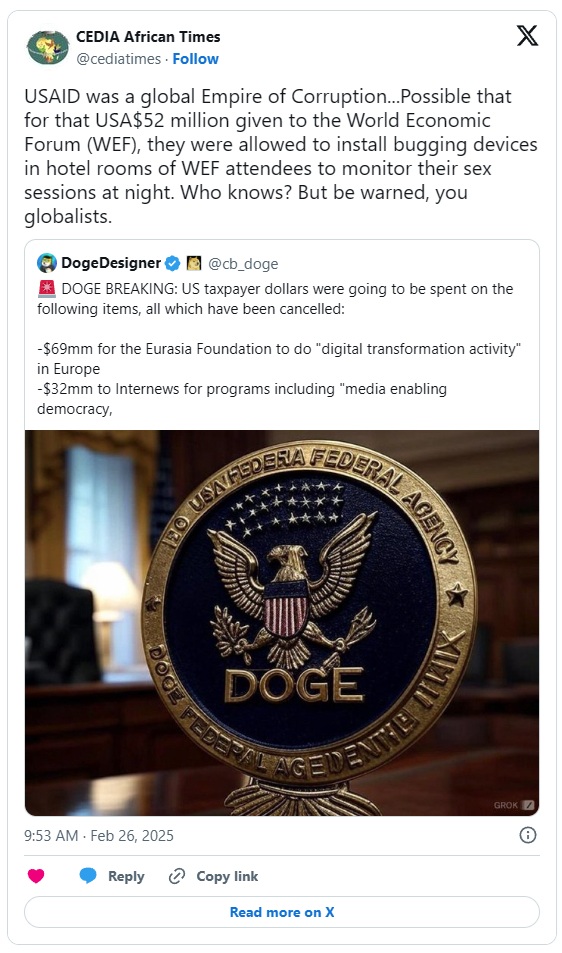This screenshot has height=953, width=562.
Task: Open the 9:53 AM Feb 26, 2025 timestamp
Action: click(99, 836)
